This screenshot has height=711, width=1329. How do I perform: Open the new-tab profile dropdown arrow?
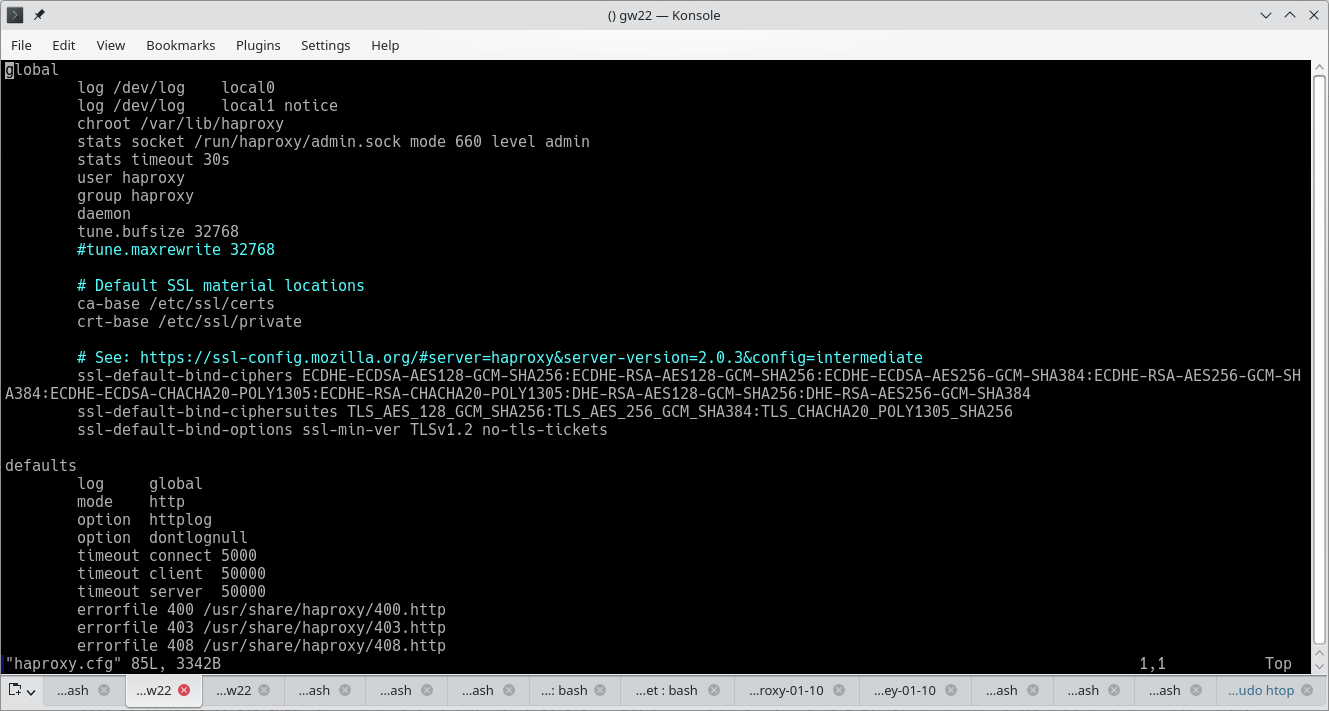tap(30, 691)
